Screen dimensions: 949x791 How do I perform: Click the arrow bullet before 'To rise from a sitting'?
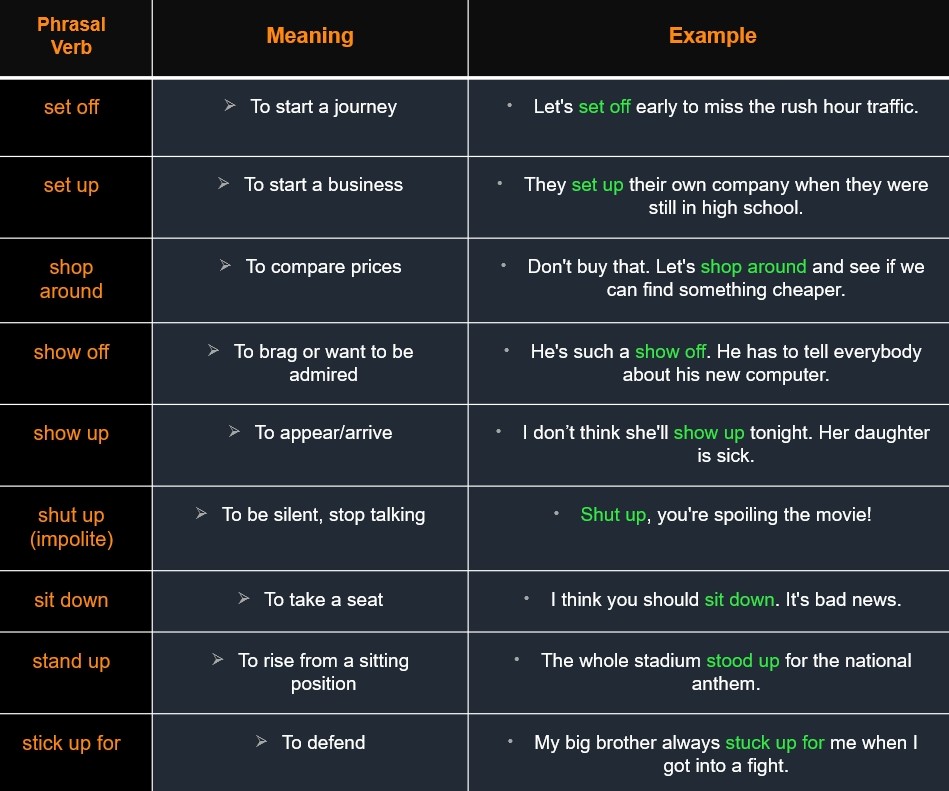pyautogui.click(x=218, y=659)
